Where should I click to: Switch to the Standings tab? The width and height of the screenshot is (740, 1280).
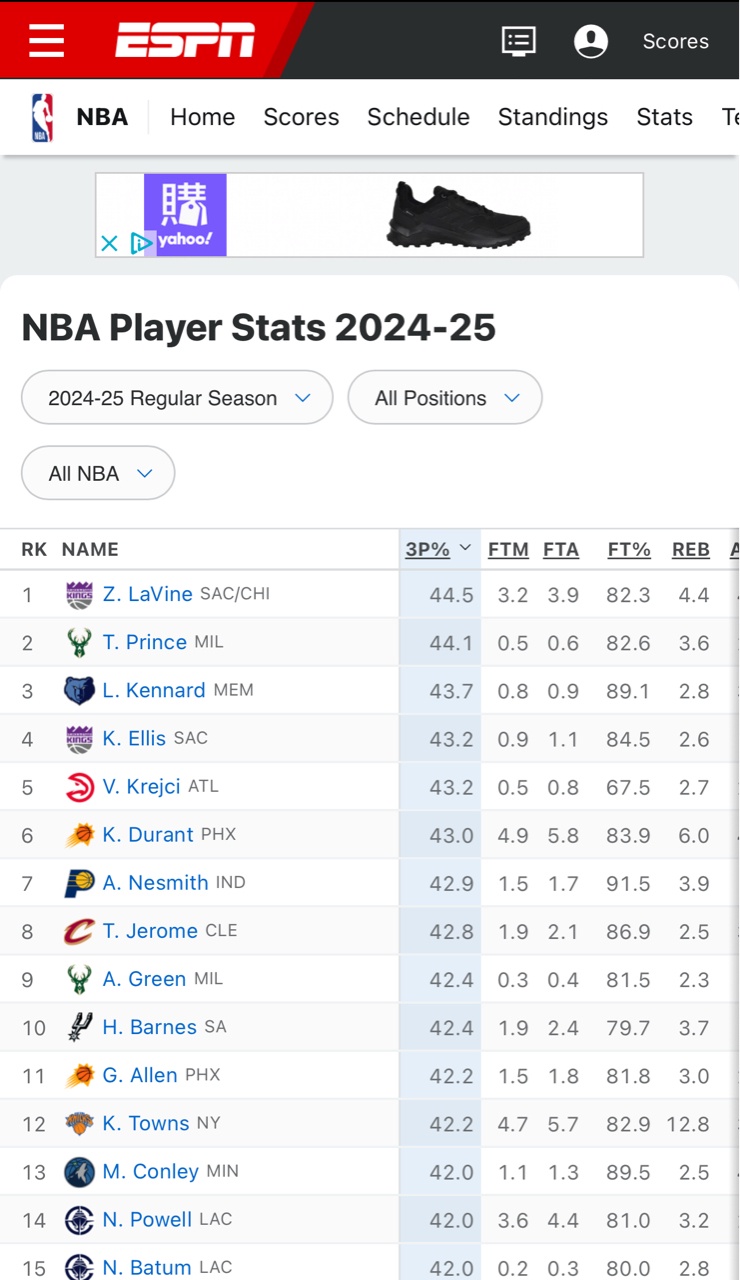pyautogui.click(x=553, y=117)
